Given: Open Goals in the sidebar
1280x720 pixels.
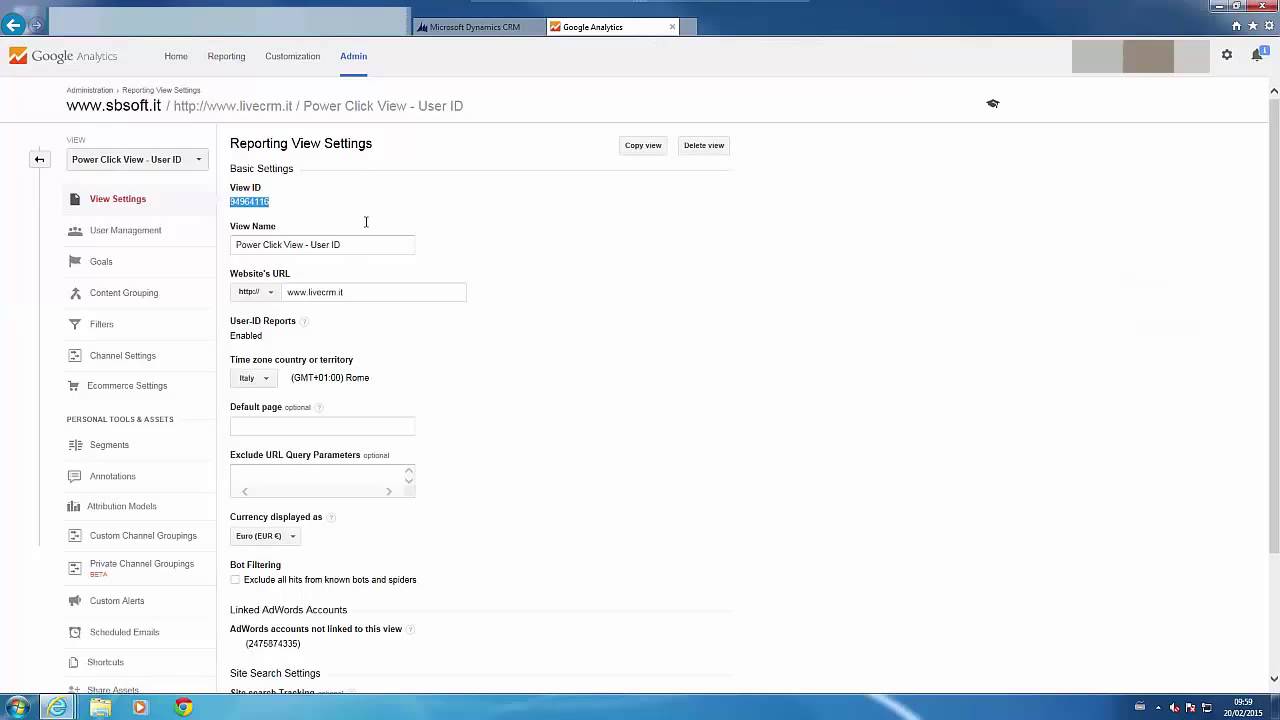Looking at the screenshot, I should [x=101, y=262].
